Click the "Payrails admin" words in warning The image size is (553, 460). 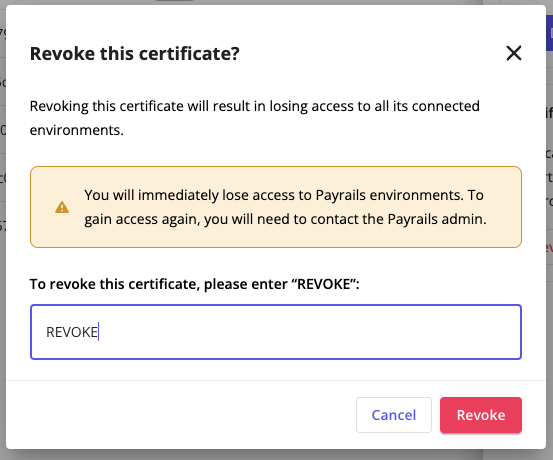point(437,219)
